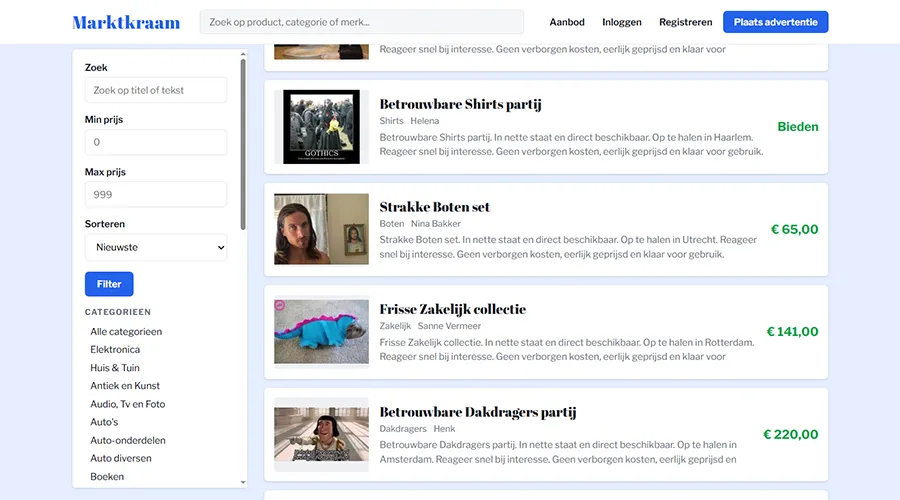Click the Zoek op titel input

click(156, 90)
